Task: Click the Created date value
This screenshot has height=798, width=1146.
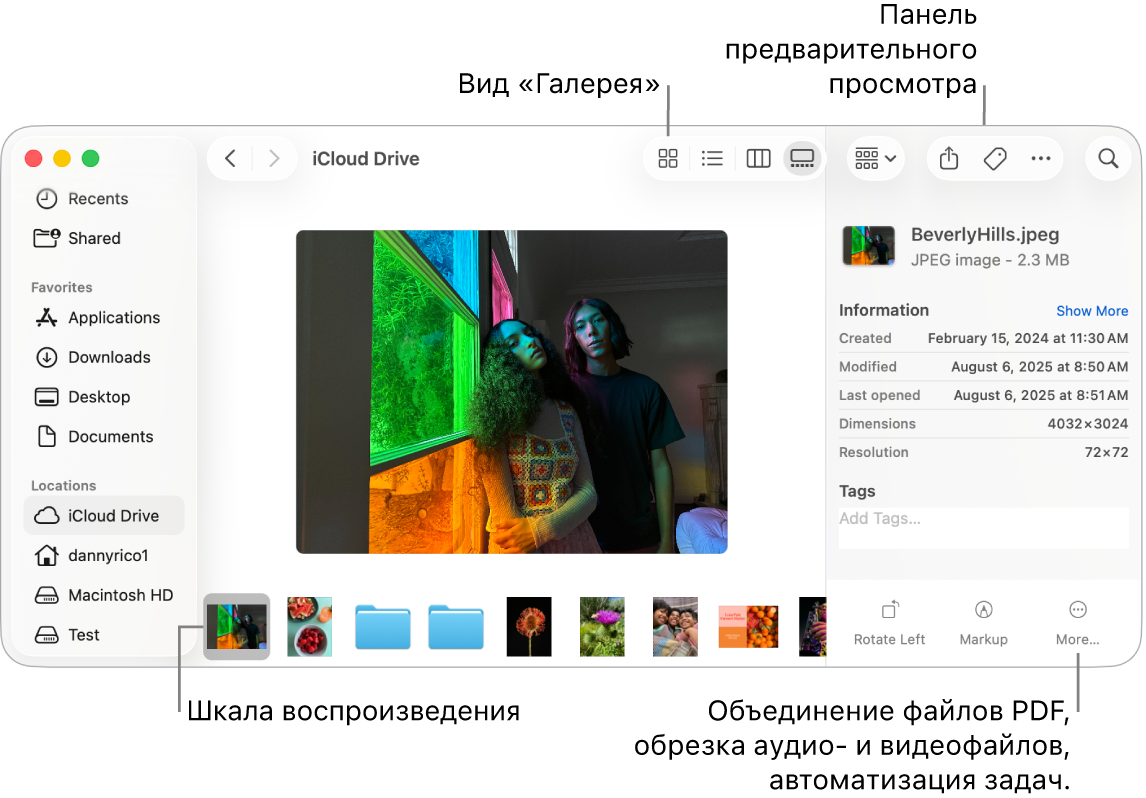Action: (1028, 338)
